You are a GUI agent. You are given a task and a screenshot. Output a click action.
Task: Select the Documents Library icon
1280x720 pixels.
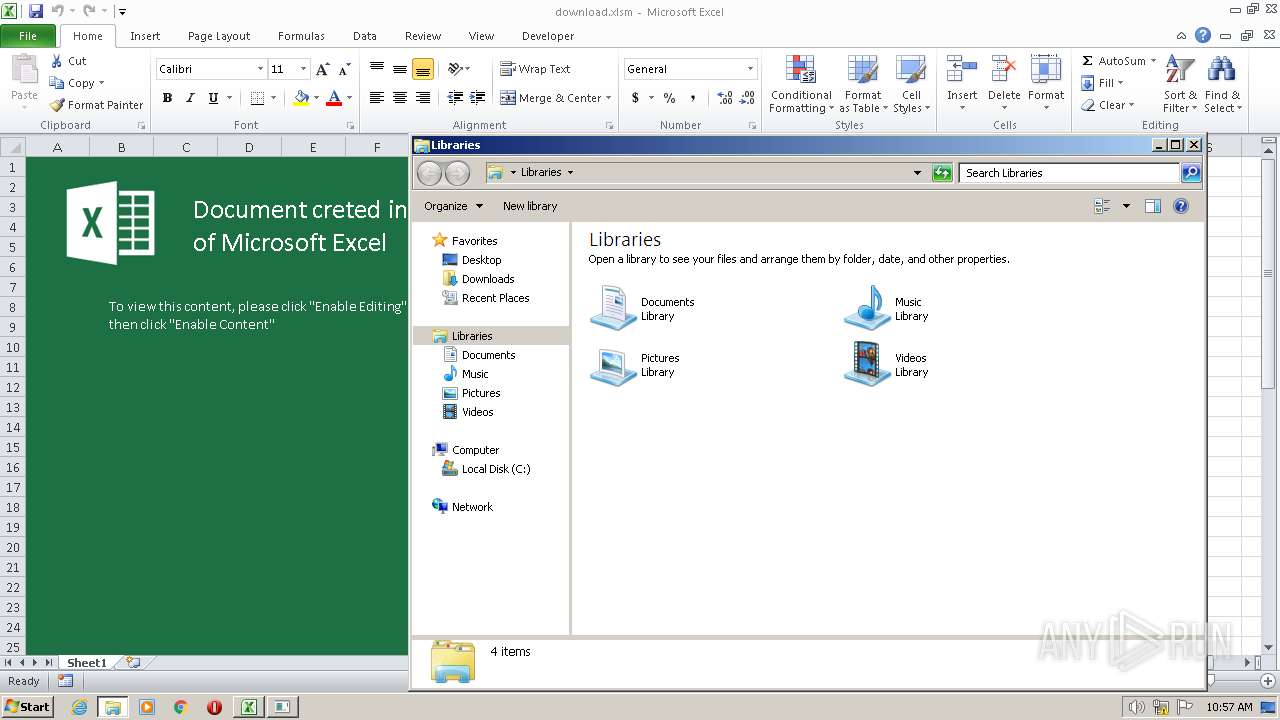(x=612, y=308)
